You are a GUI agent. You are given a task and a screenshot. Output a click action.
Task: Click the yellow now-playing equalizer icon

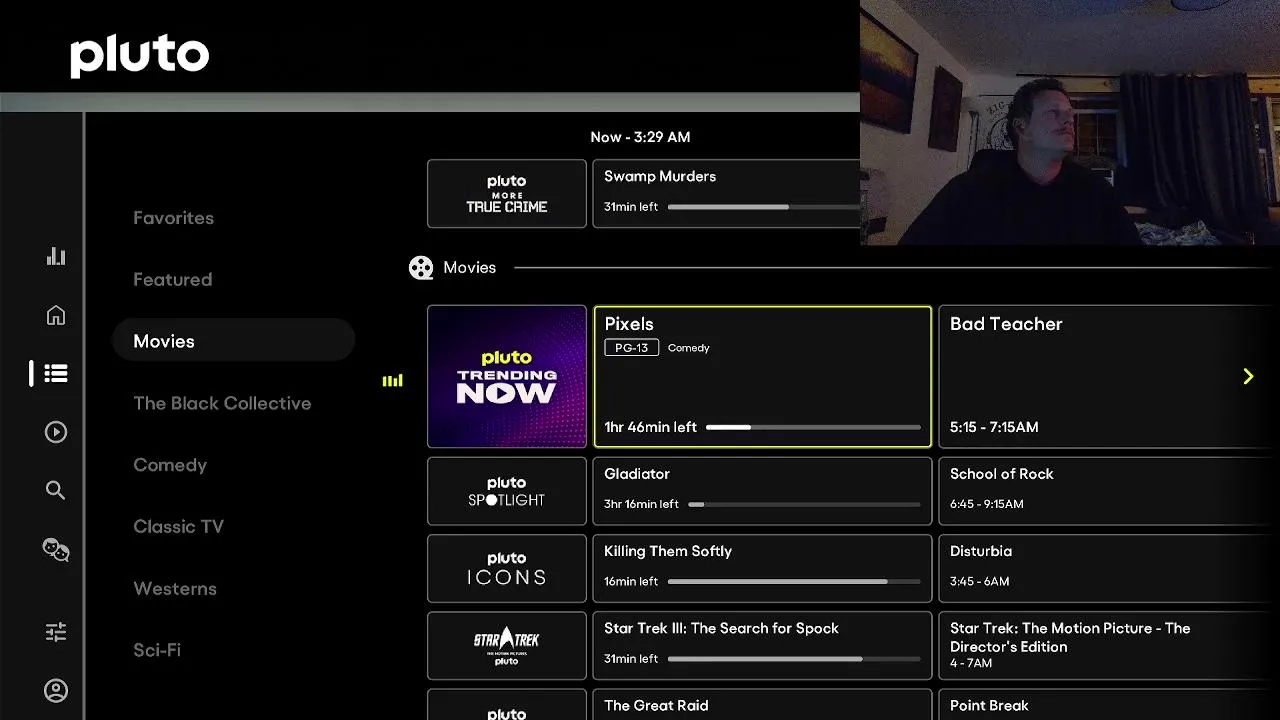pos(393,380)
